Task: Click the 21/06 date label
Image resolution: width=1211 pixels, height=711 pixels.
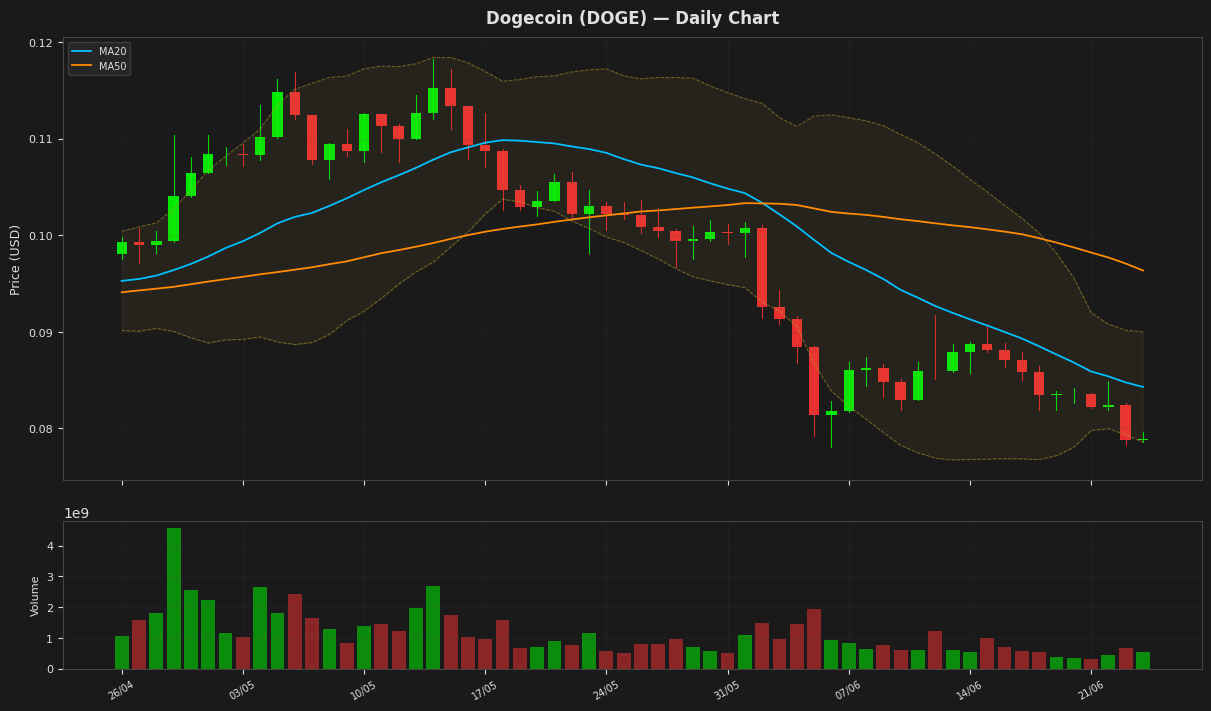Action: [x=1090, y=689]
